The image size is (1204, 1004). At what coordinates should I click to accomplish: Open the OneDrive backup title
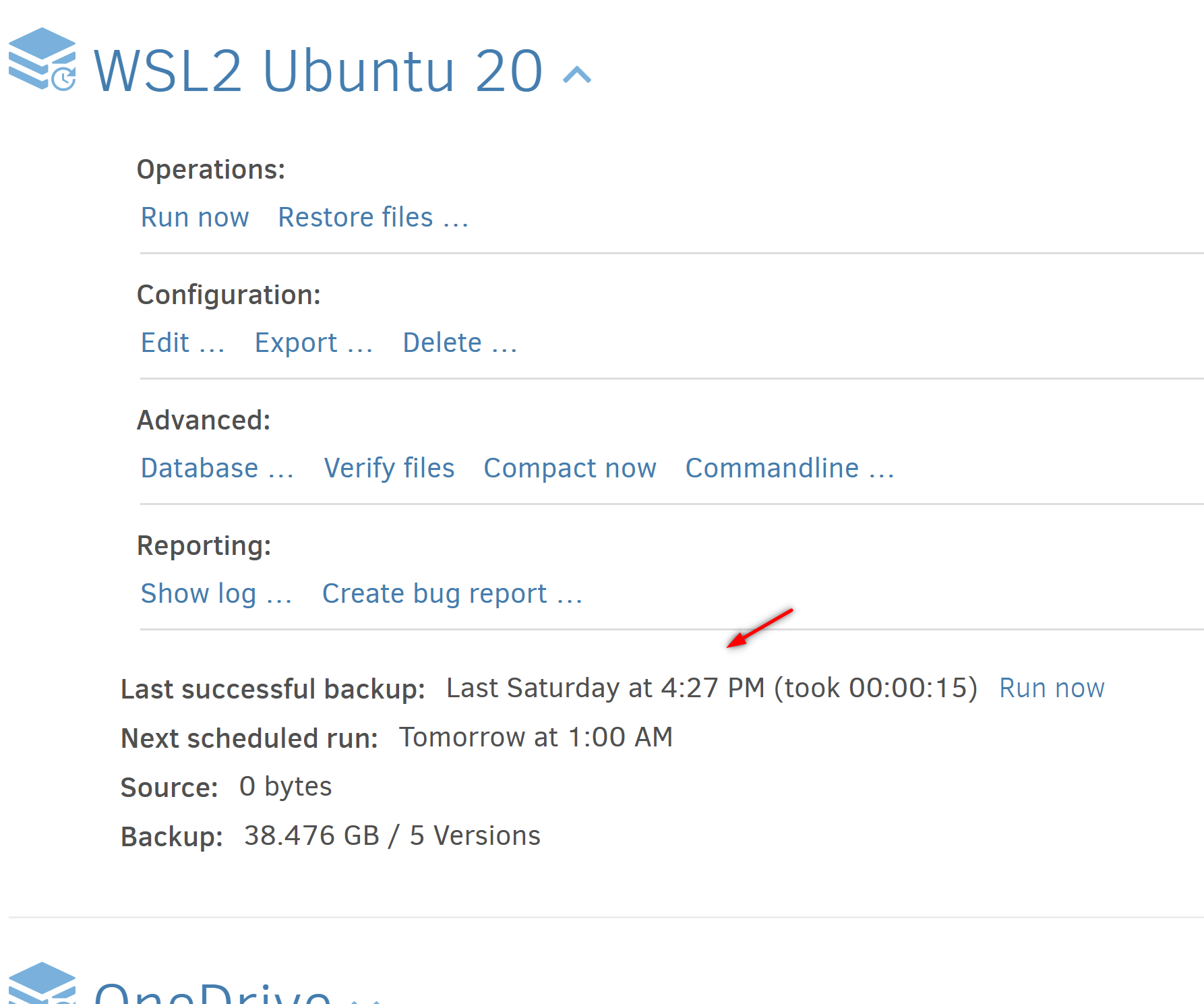coord(212,993)
